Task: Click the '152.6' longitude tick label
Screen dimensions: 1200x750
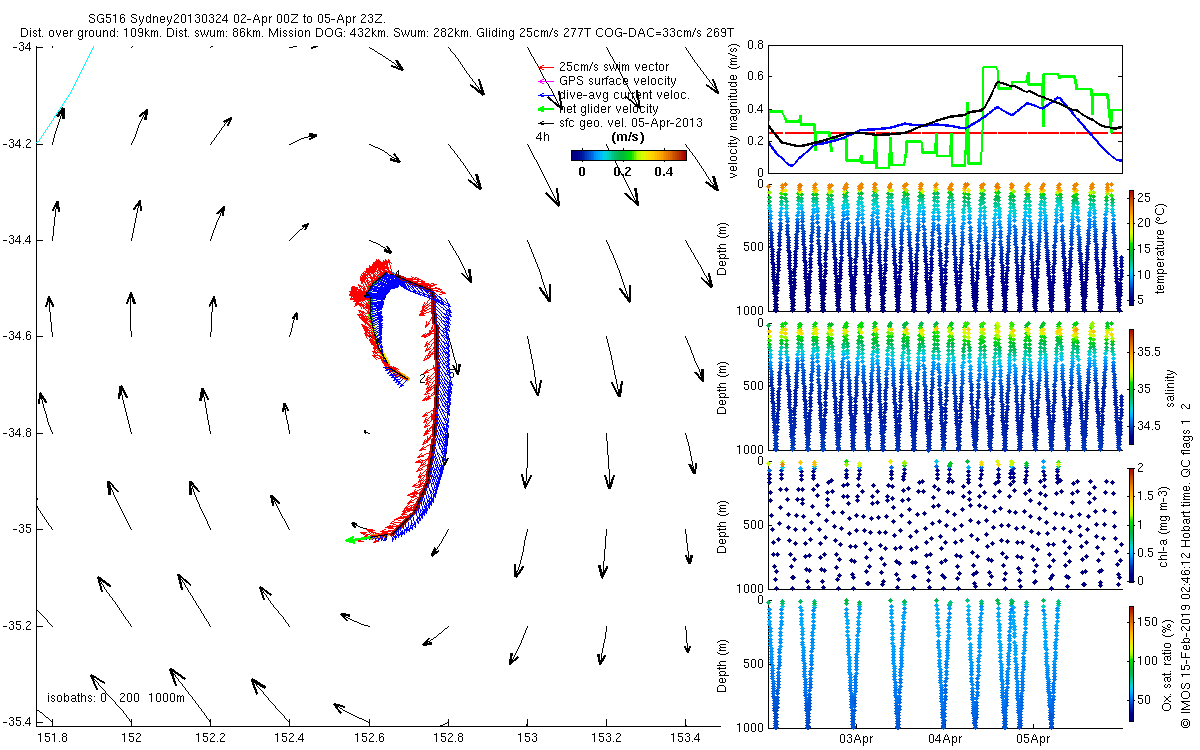Action: [368, 736]
